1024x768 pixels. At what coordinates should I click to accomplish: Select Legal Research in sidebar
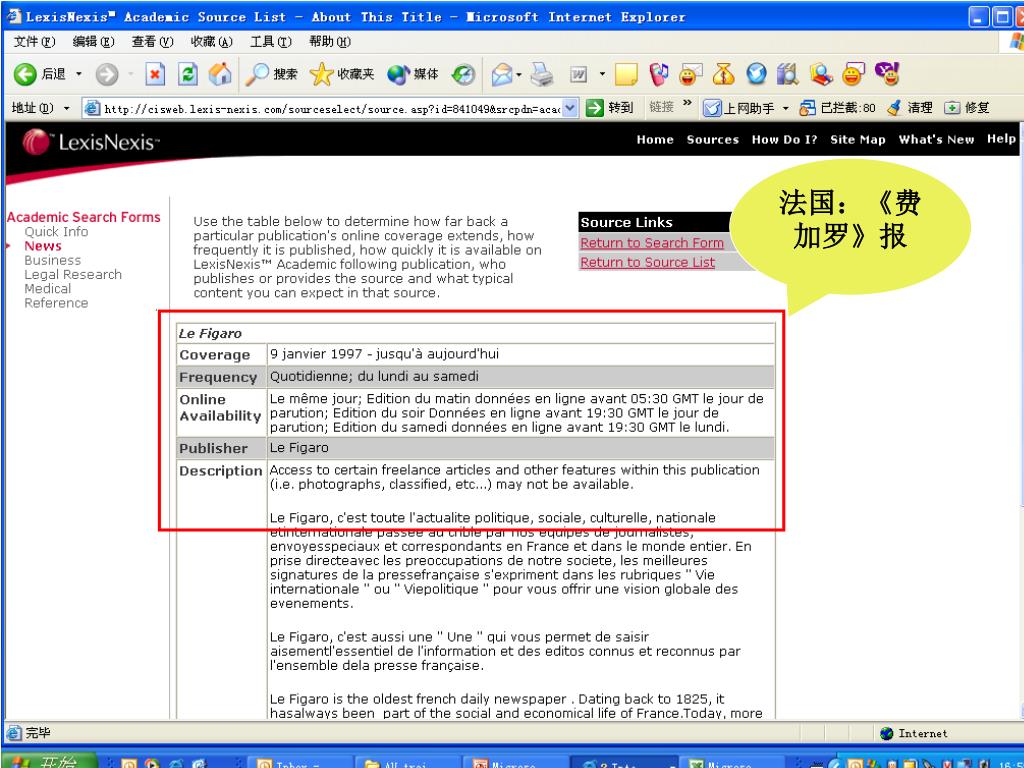pos(73,275)
